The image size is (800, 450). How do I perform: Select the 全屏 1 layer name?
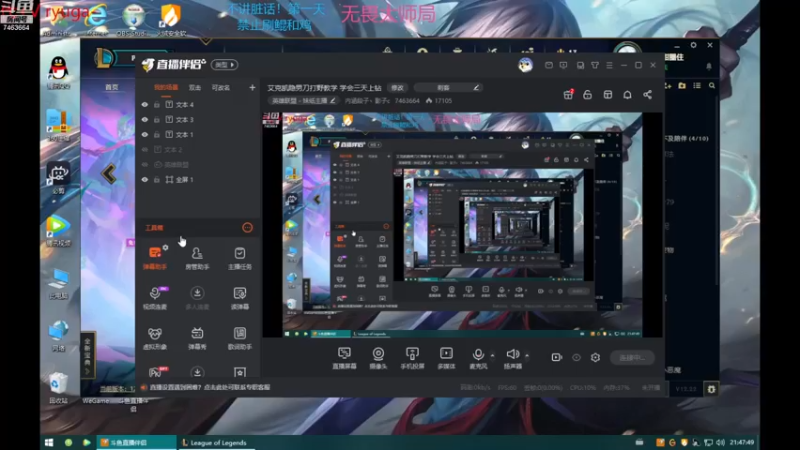pos(185,180)
